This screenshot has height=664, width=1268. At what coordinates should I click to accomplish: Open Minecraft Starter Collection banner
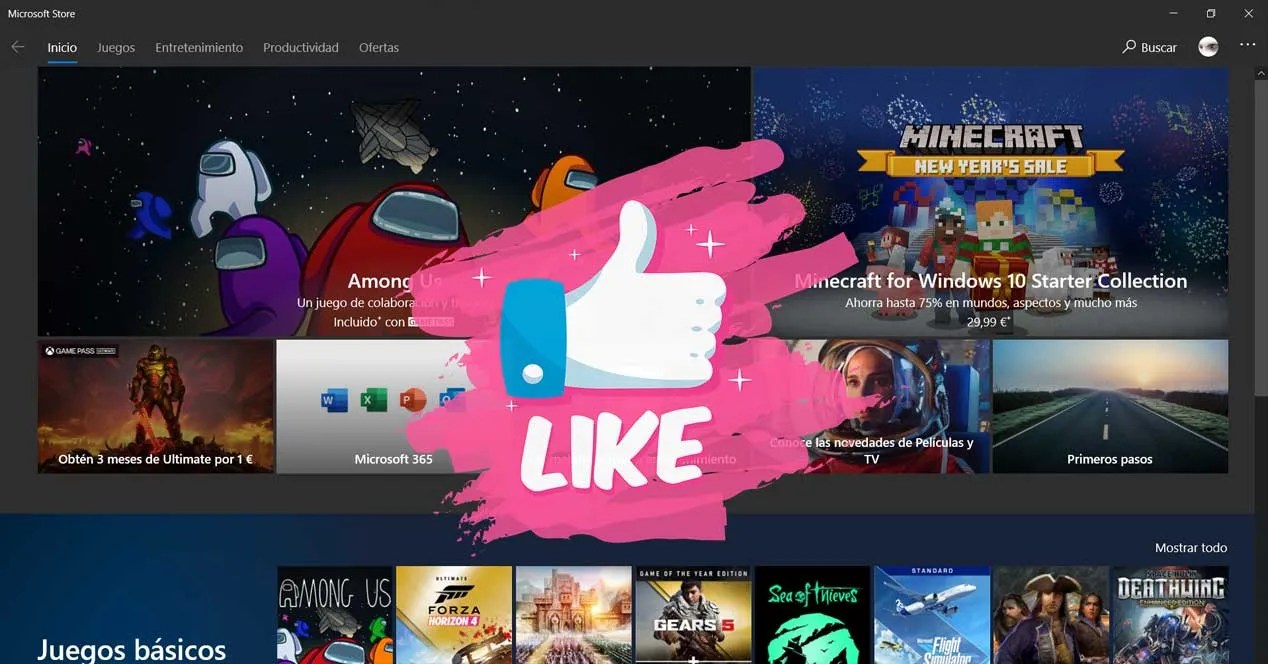[990, 202]
